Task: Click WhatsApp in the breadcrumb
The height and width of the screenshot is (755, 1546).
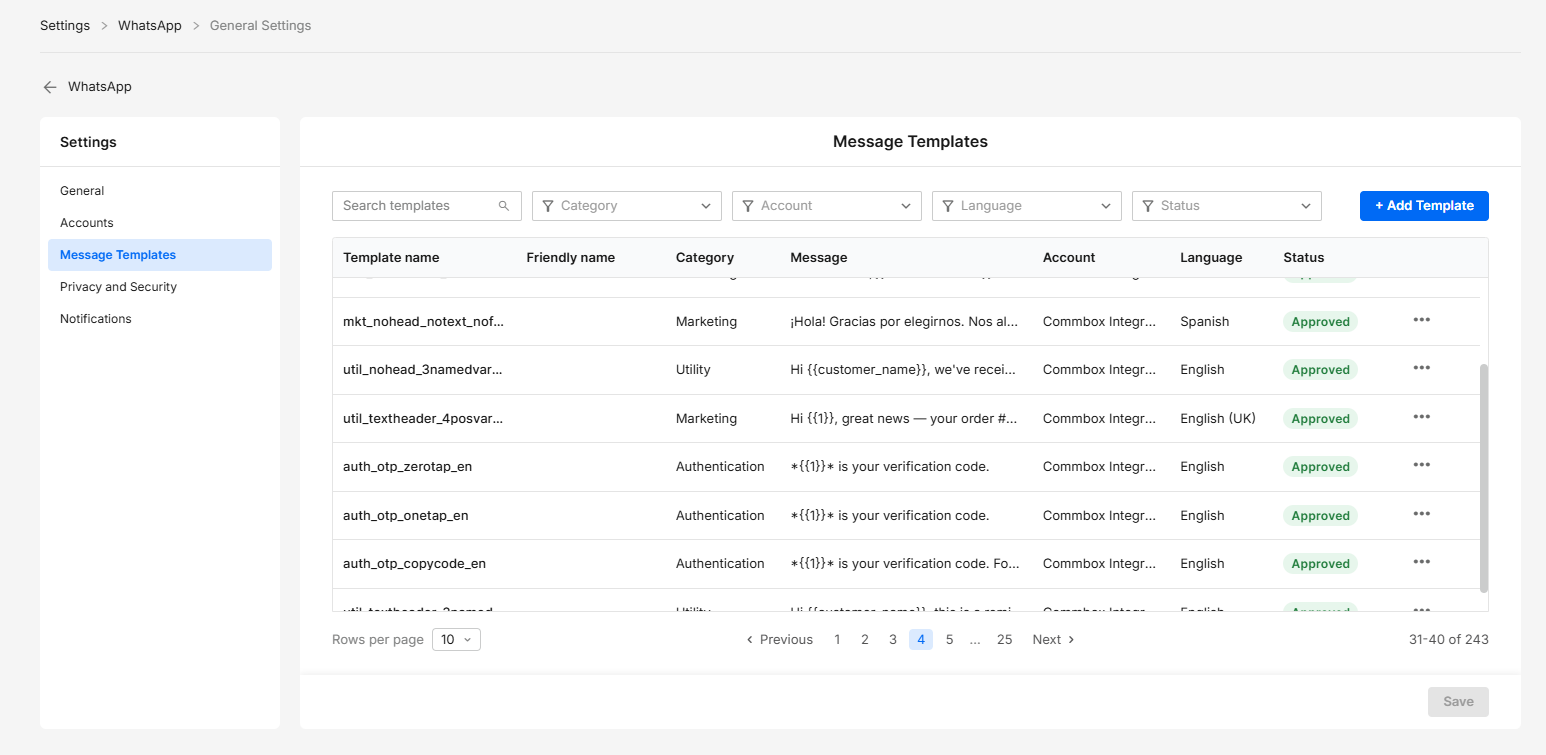Action: 150,26
